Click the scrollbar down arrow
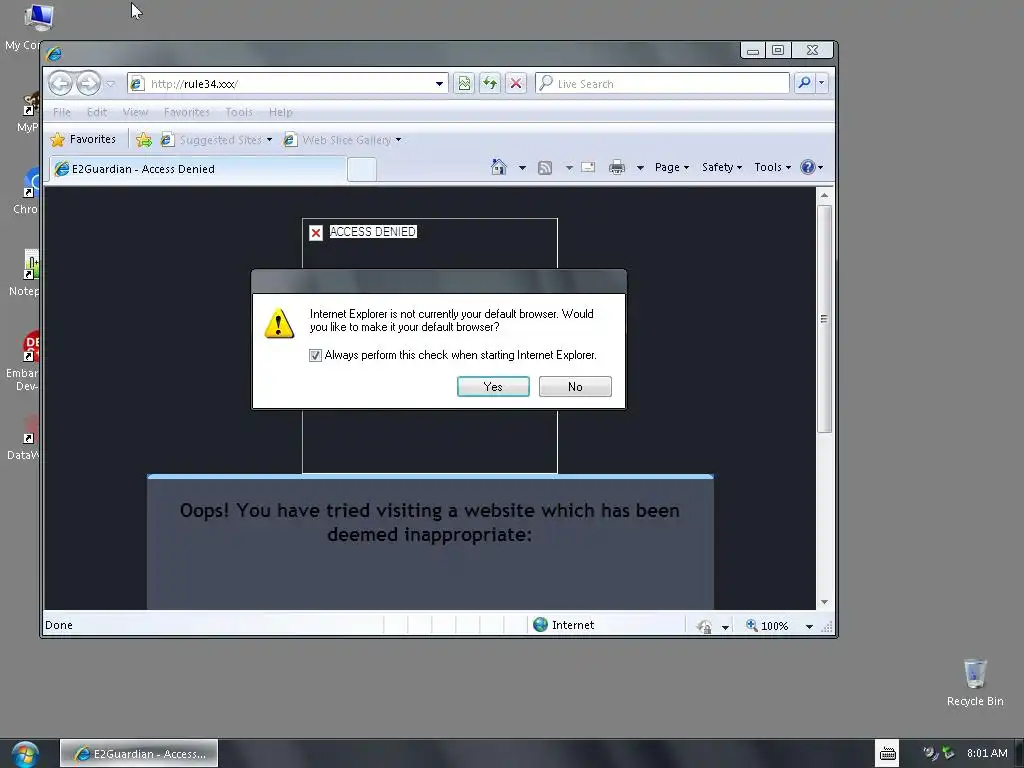This screenshot has width=1024, height=768. click(825, 602)
